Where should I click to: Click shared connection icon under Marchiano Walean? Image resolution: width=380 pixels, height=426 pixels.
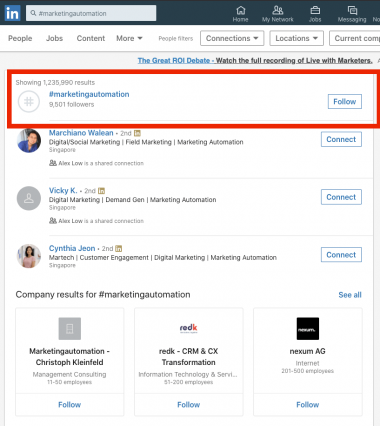pyautogui.click(x=53, y=163)
